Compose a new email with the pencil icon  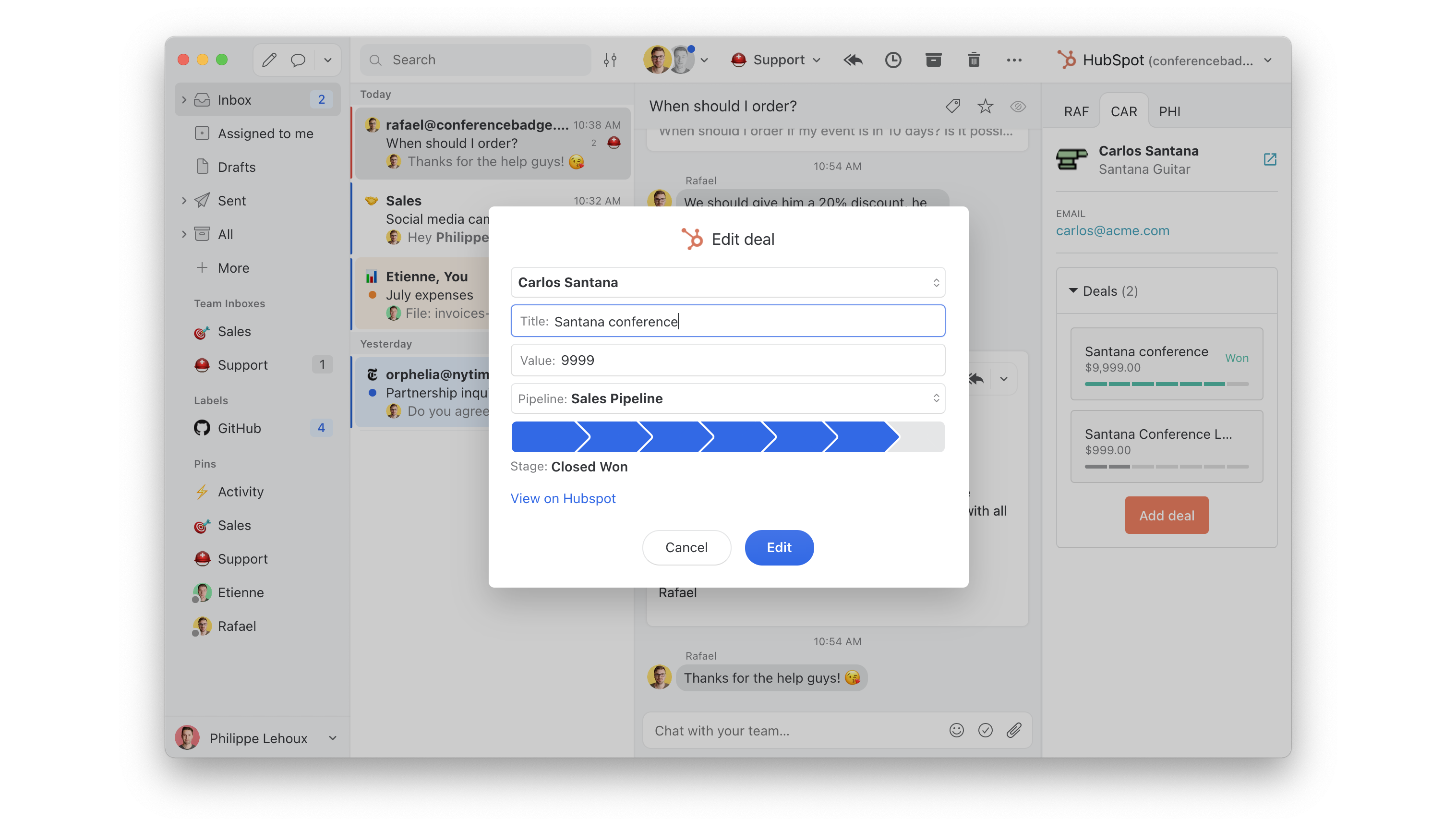pyautogui.click(x=270, y=60)
